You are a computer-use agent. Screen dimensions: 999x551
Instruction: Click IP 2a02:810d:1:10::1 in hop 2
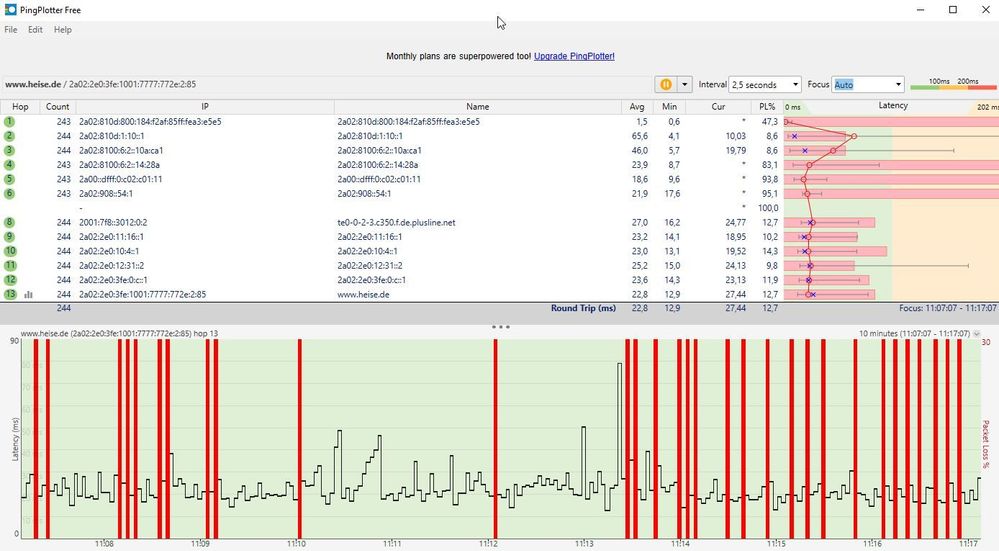pyautogui.click(x=111, y=136)
